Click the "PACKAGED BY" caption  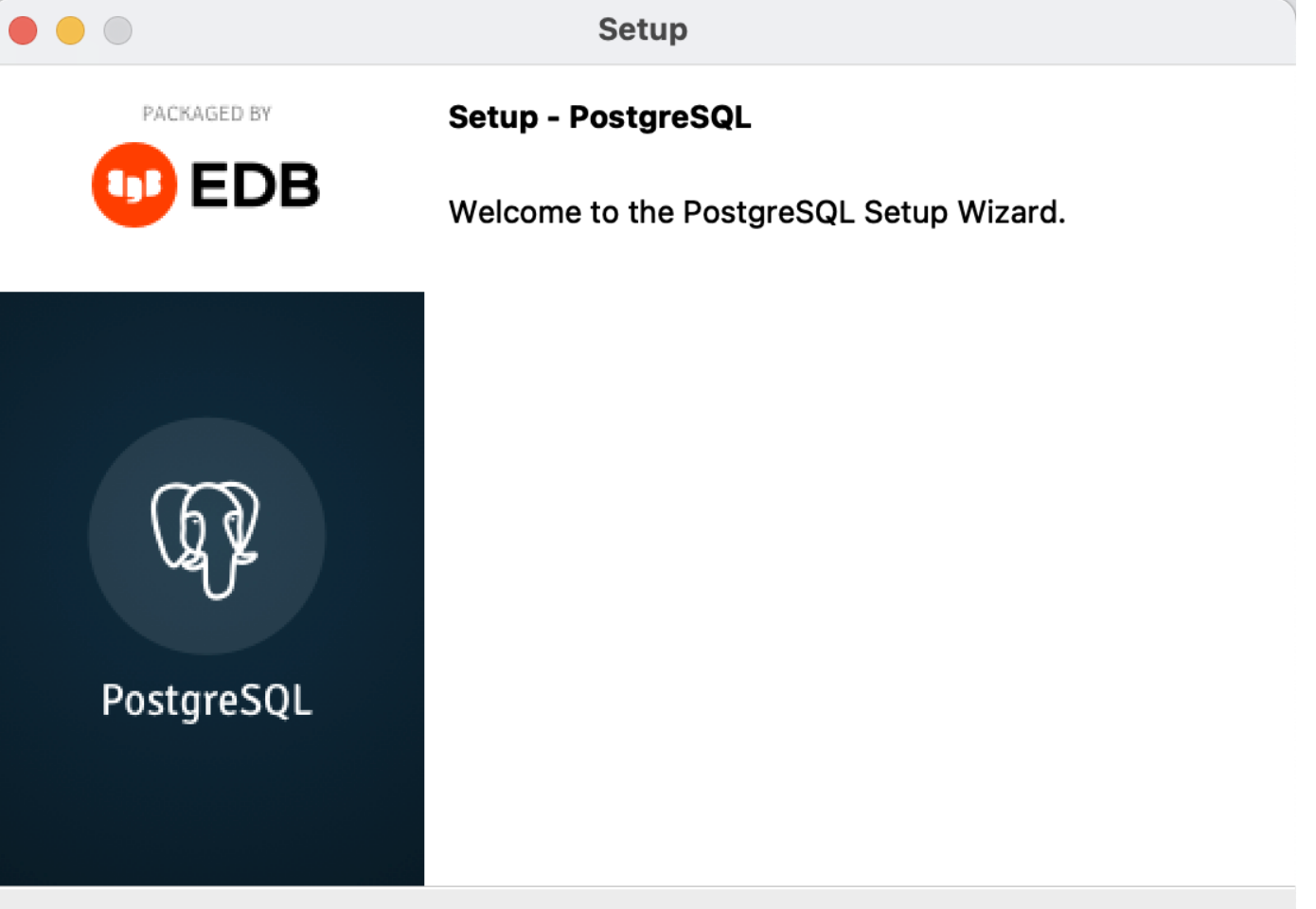point(206,114)
